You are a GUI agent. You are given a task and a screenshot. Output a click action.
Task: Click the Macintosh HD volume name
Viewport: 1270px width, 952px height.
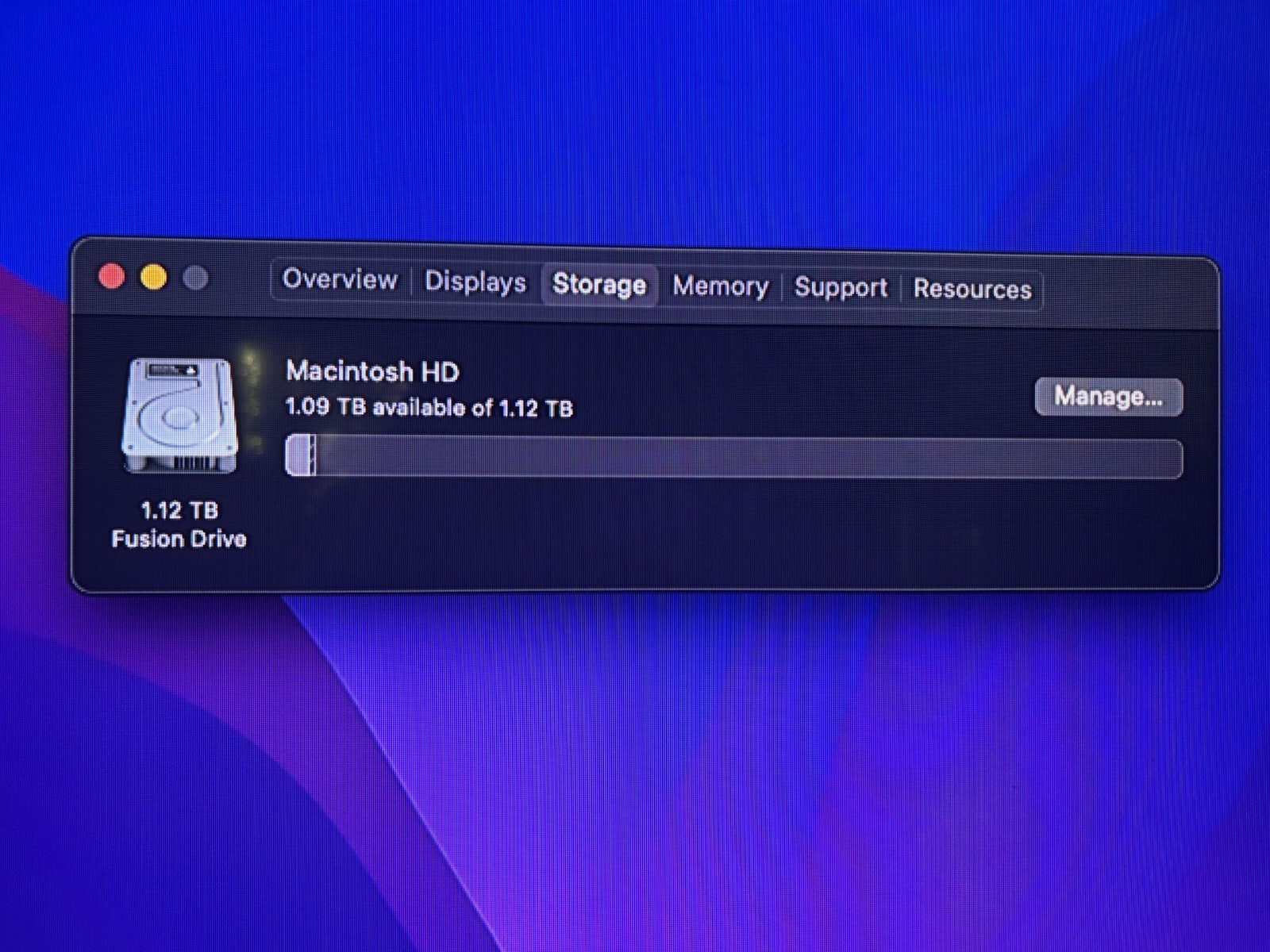click(372, 371)
